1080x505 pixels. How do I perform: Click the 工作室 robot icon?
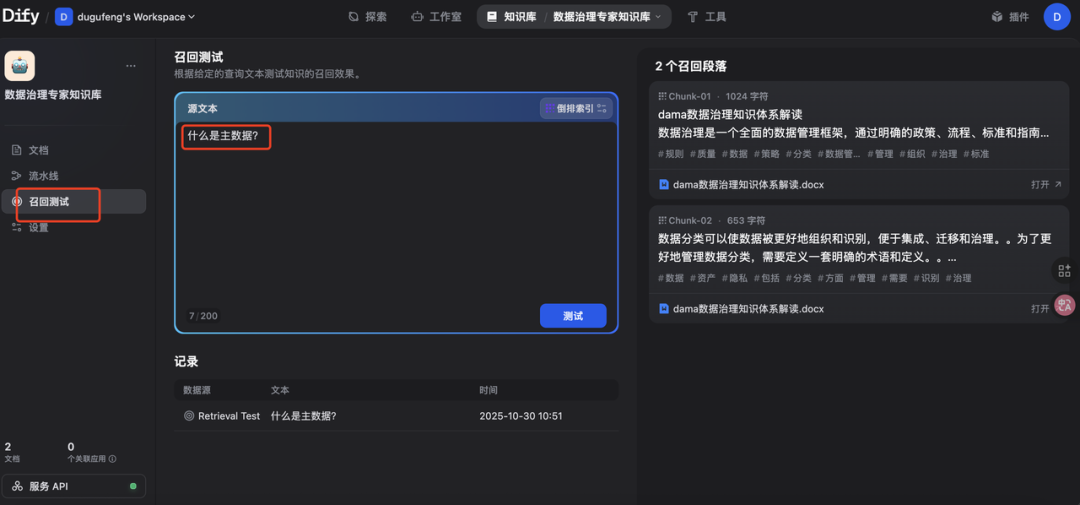pyautogui.click(x=416, y=17)
